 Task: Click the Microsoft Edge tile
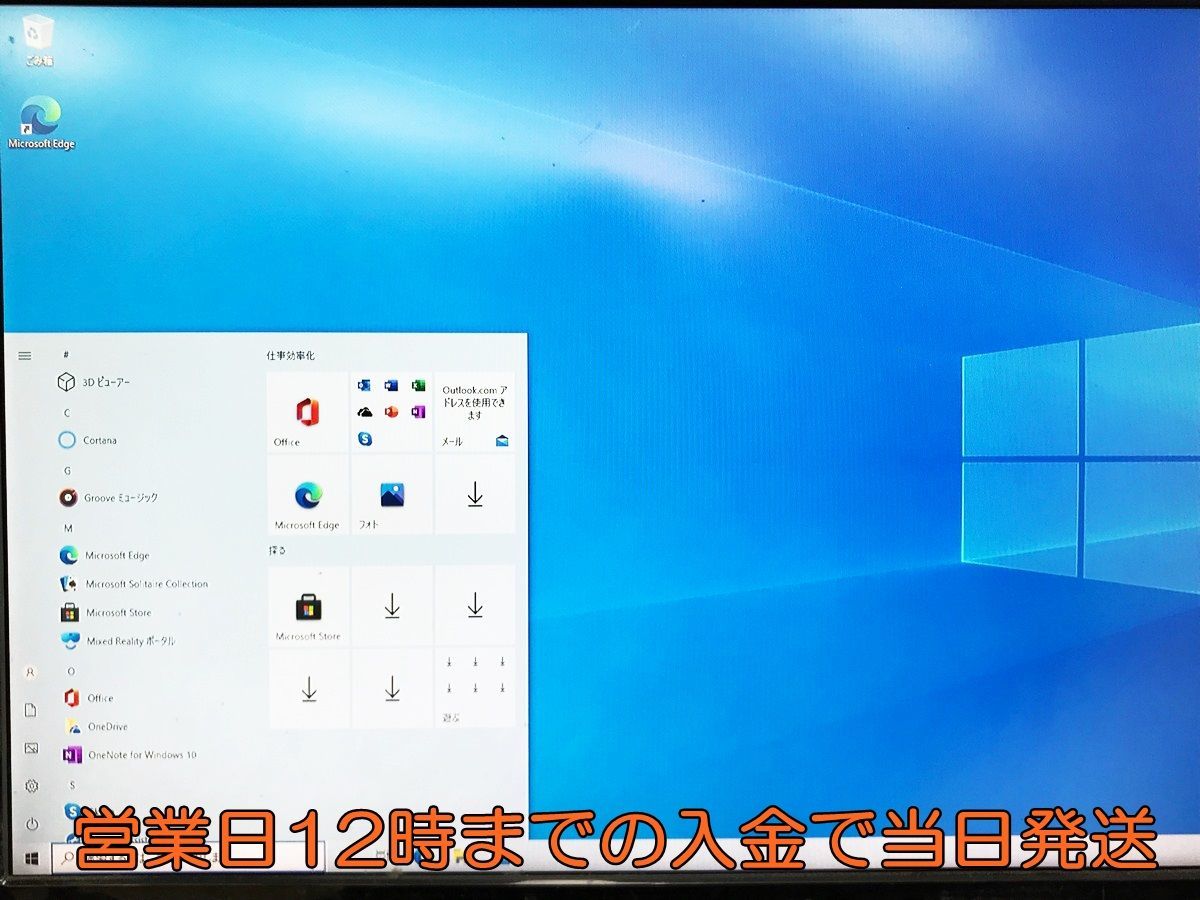(308, 494)
